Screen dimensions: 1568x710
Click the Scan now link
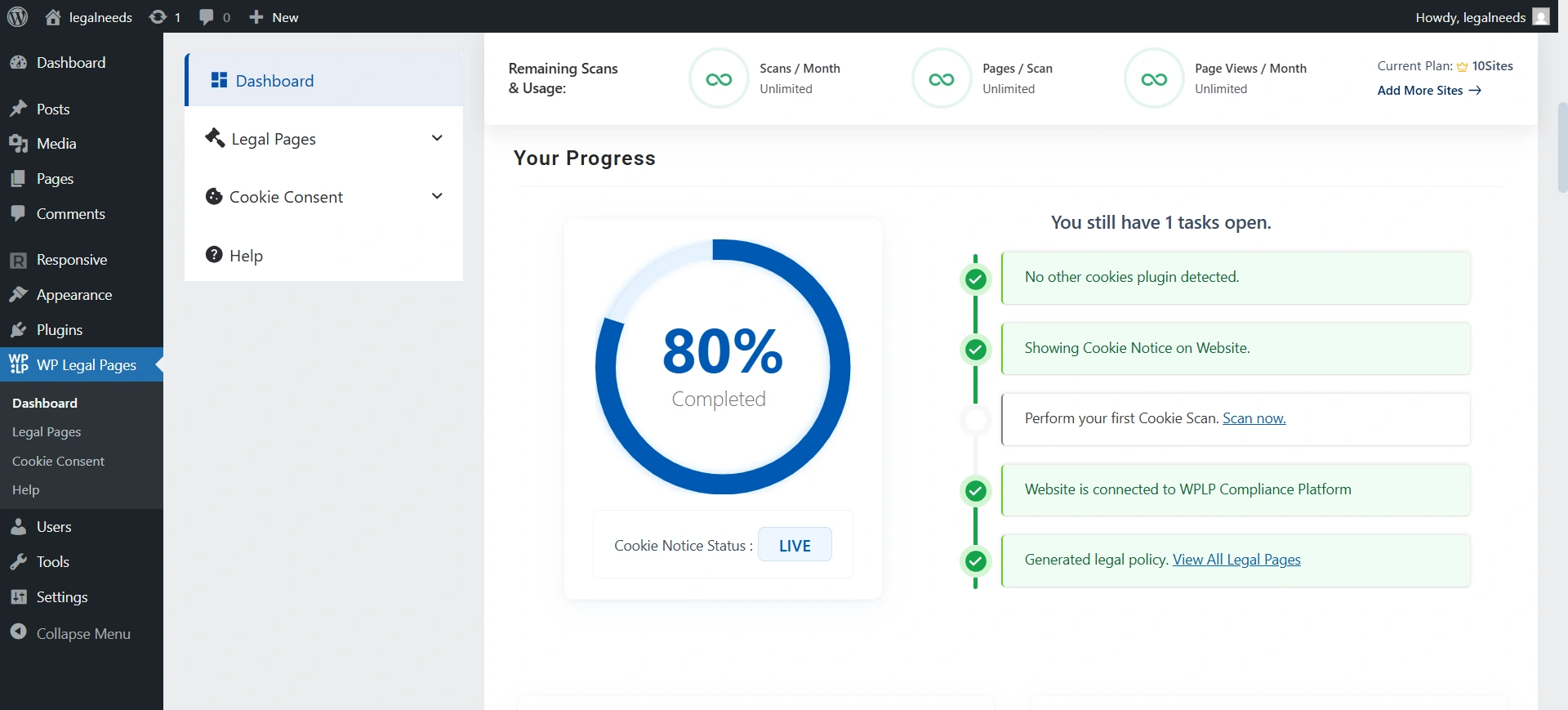click(1254, 418)
